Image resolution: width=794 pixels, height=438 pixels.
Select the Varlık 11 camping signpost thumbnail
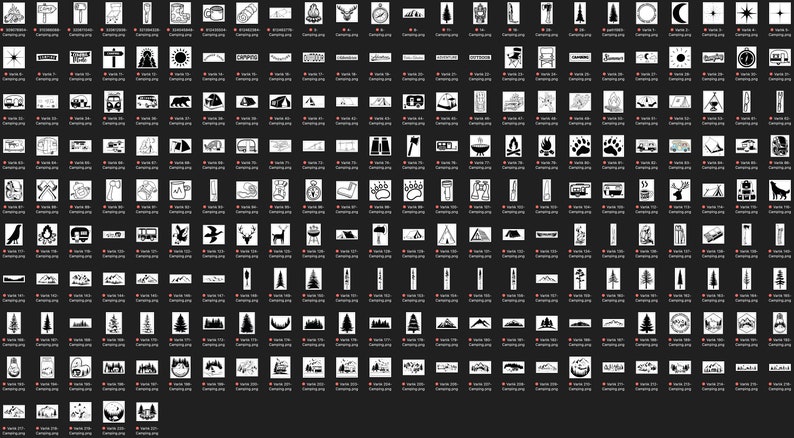(x=114, y=57)
